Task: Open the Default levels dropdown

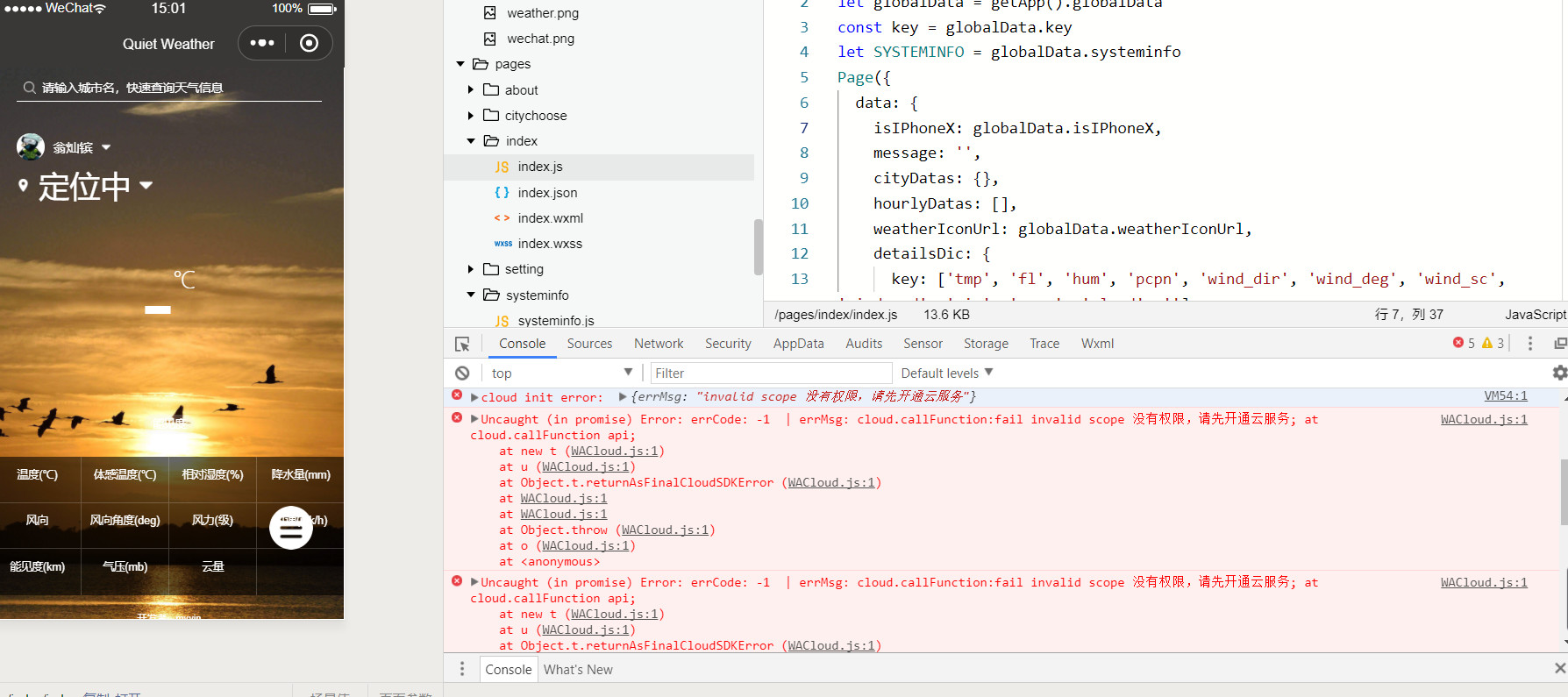Action: pos(946,373)
